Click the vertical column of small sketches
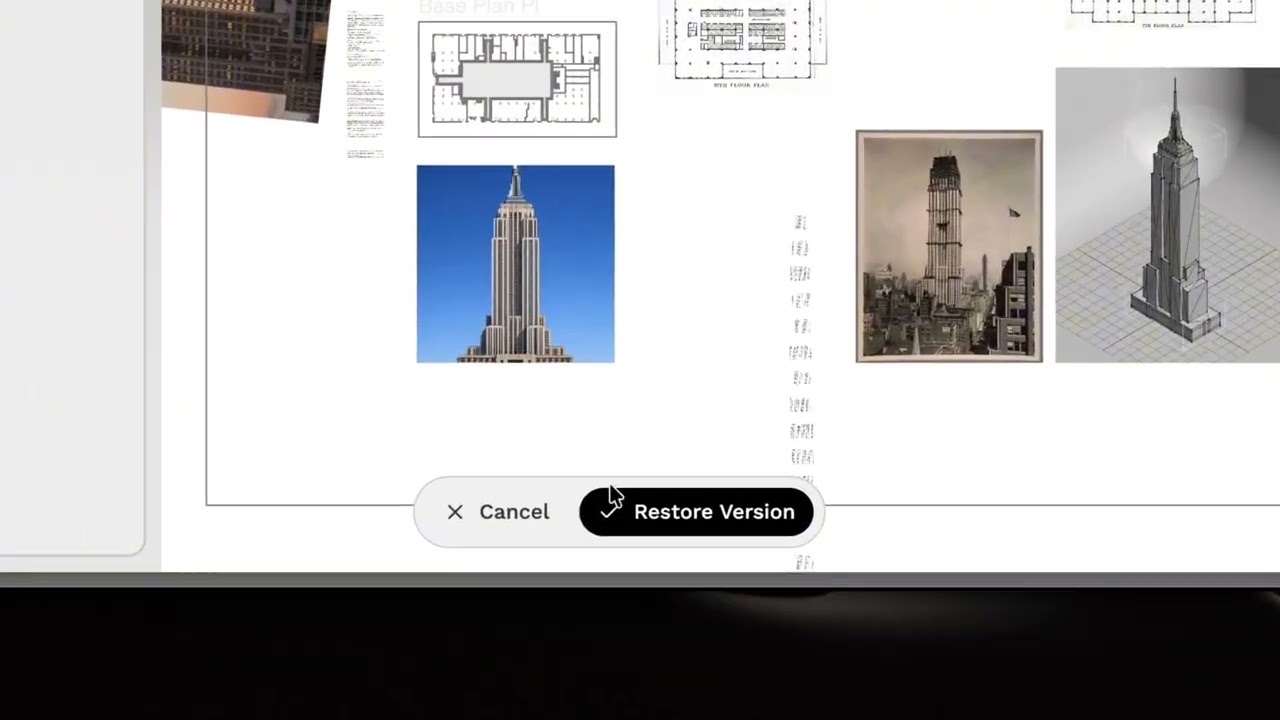Viewport: 1280px width, 720px height. 802,390
